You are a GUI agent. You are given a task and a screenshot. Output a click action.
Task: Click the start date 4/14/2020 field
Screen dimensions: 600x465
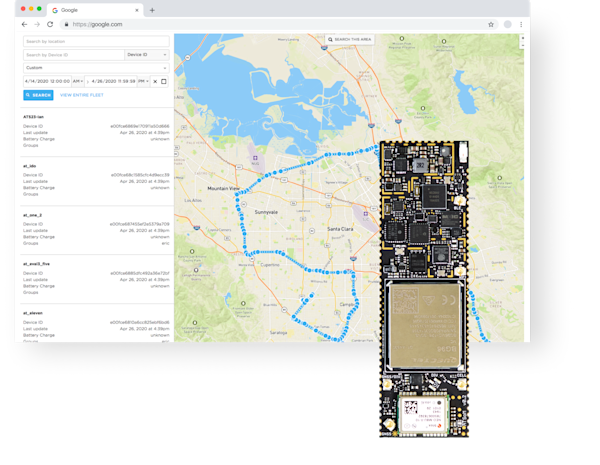tap(47, 81)
